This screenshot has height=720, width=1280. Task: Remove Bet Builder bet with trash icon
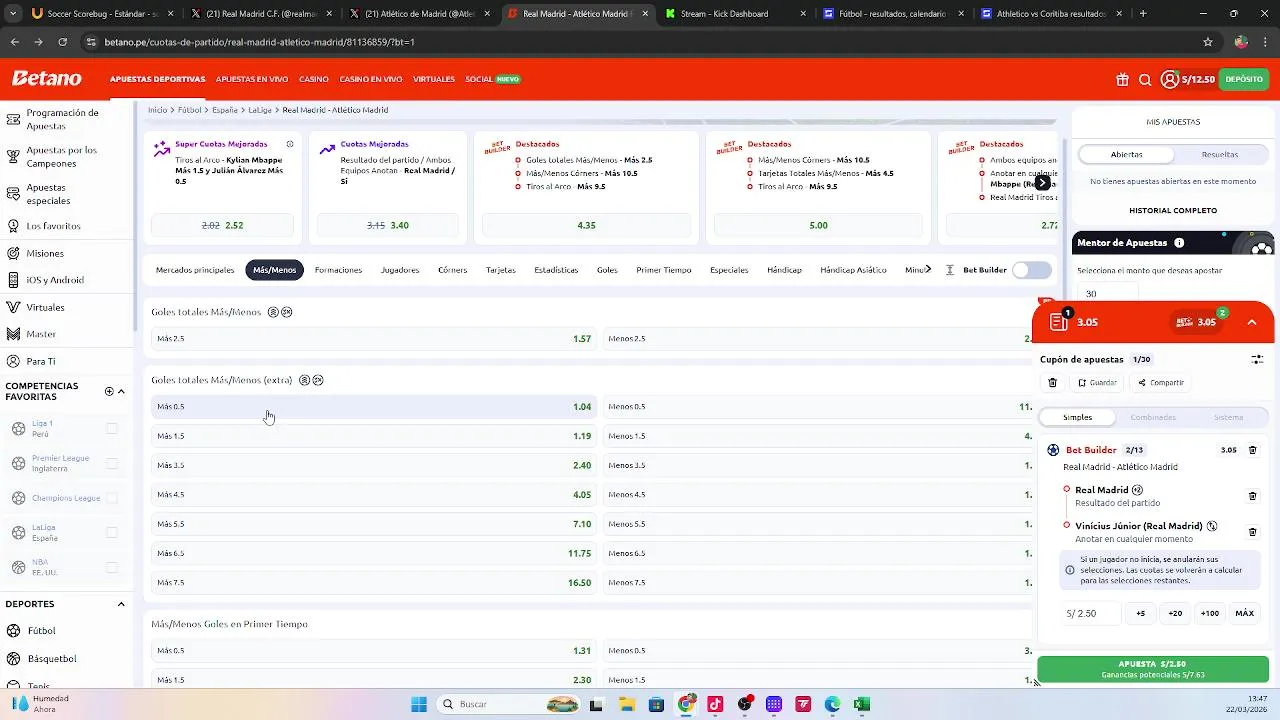pyautogui.click(x=1252, y=450)
